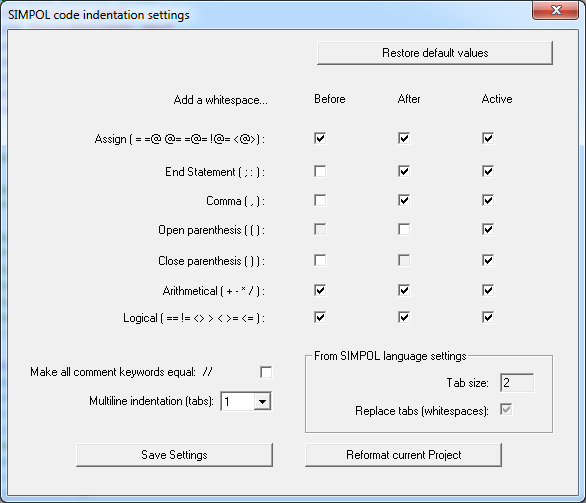The width and height of the screenshot is (586, 503).
Task: Uncheck Comma row After checkbox
Action: (404, 200)
